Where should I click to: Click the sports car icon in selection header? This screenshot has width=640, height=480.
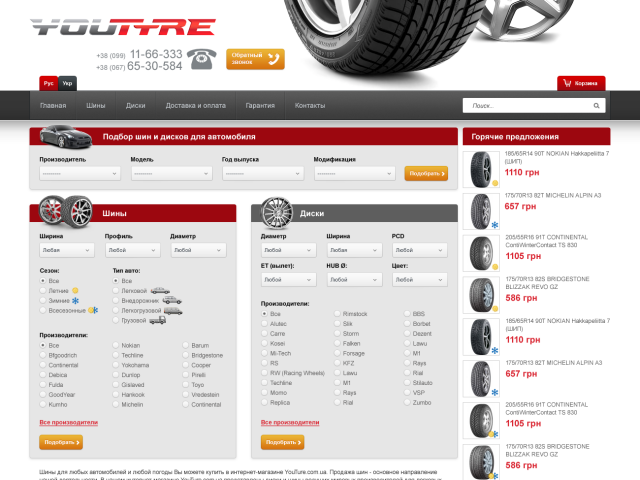tap(65, 136)
